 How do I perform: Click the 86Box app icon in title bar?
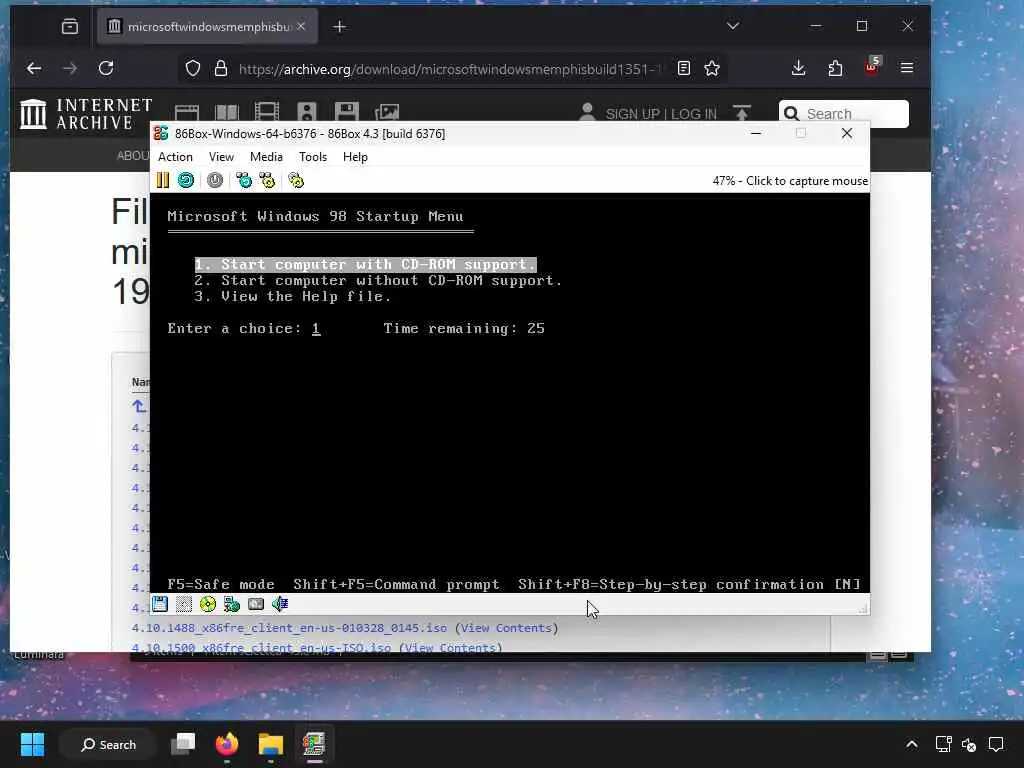point(161,133)
